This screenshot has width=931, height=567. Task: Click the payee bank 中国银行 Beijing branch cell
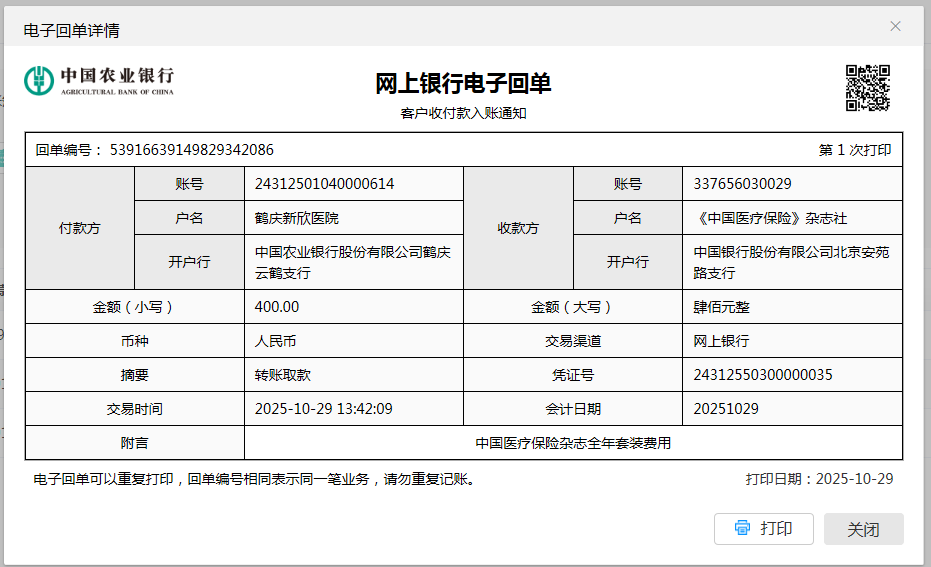click(791, 262)
